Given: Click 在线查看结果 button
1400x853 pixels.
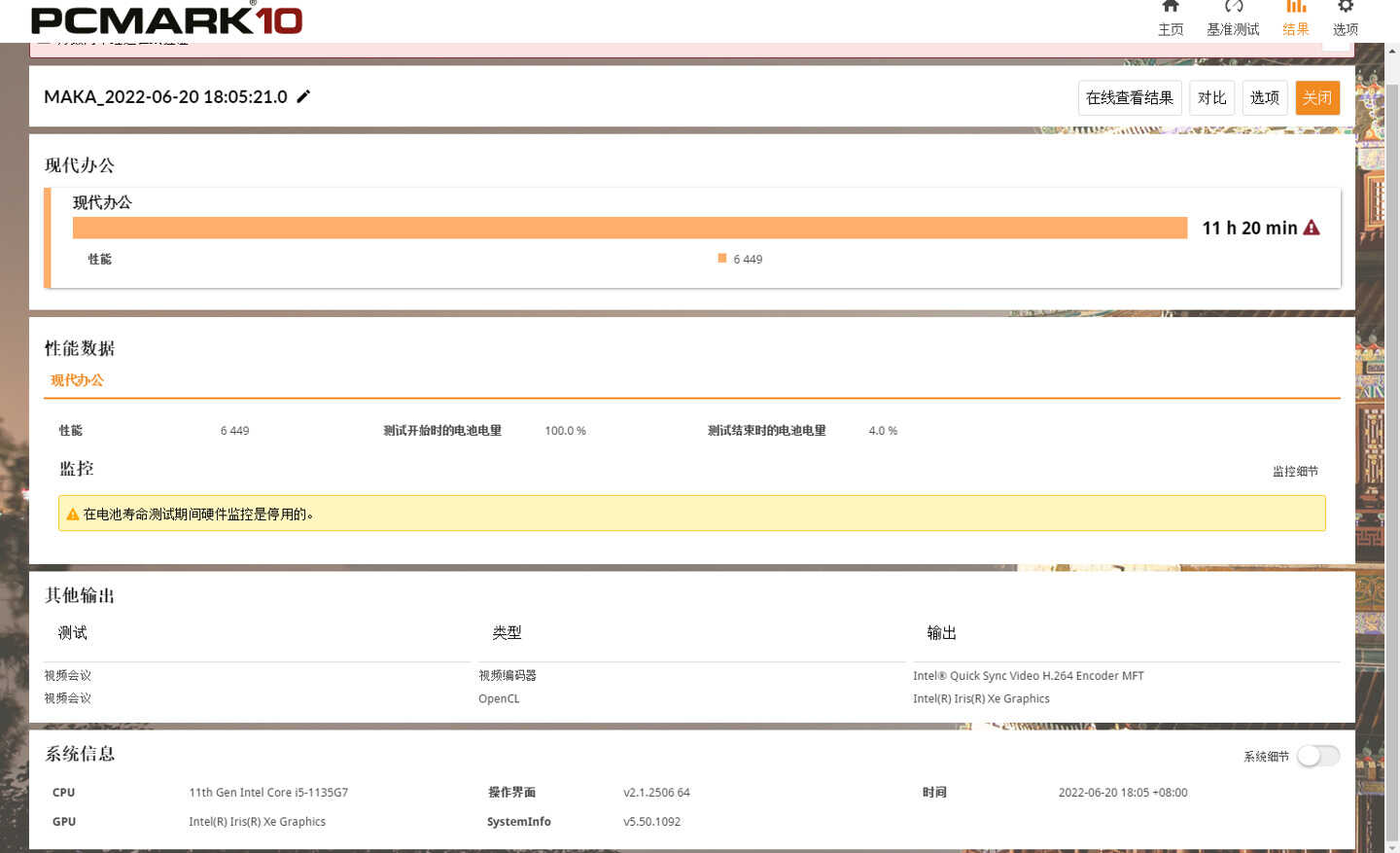Looking at the screenshot, I should point(1130,97).
